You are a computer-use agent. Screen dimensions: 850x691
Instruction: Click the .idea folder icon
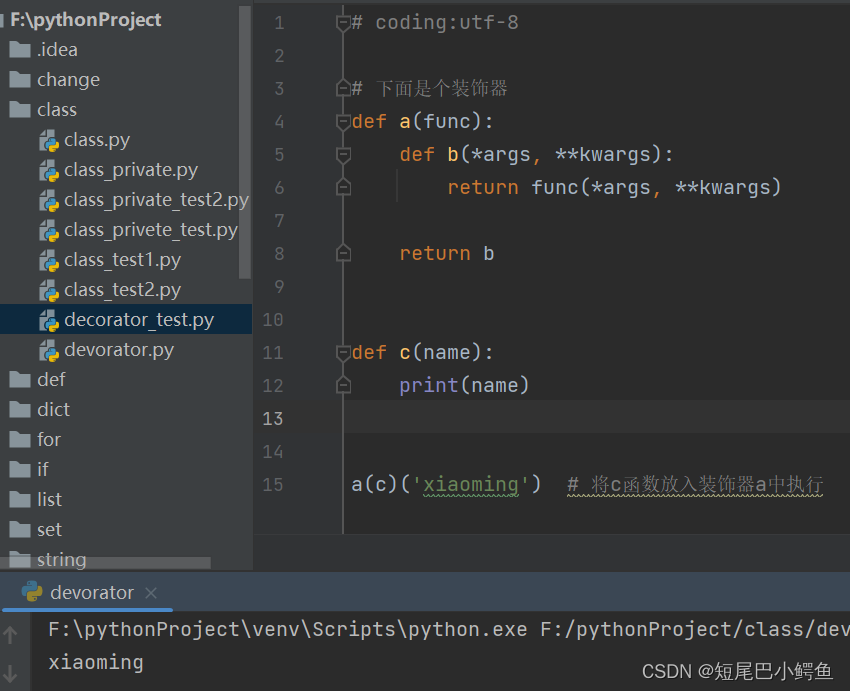pyautogui.click(x=20, y=49)
